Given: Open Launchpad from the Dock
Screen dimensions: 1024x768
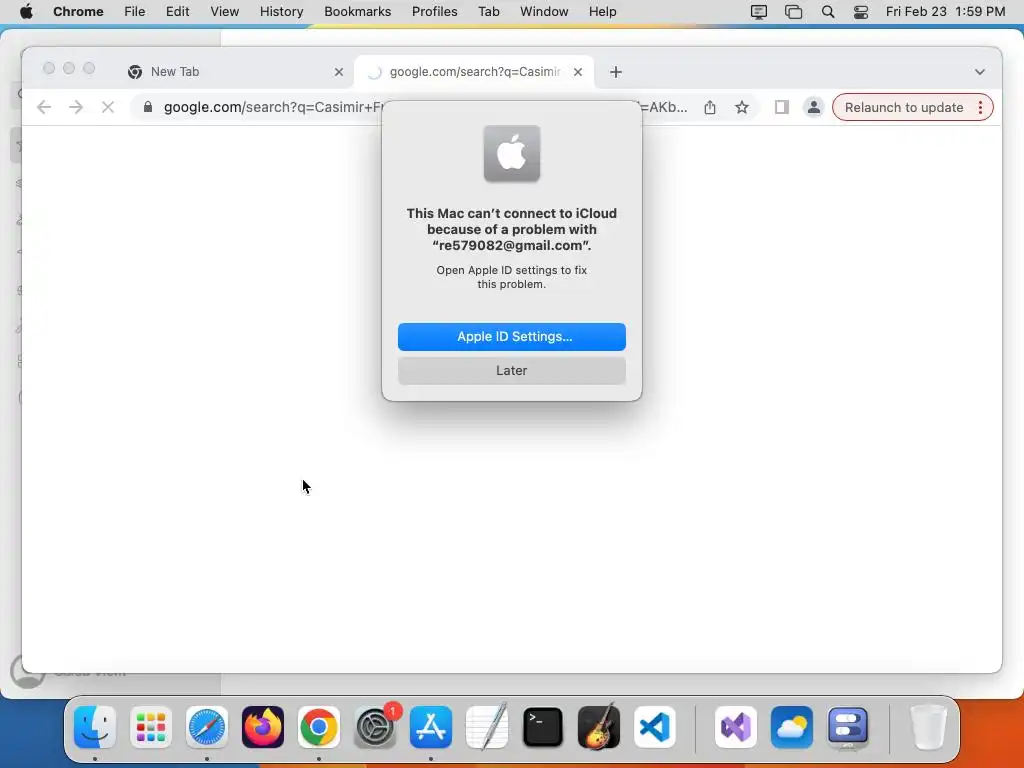Looking at the screenshot, I should point(151,727).
